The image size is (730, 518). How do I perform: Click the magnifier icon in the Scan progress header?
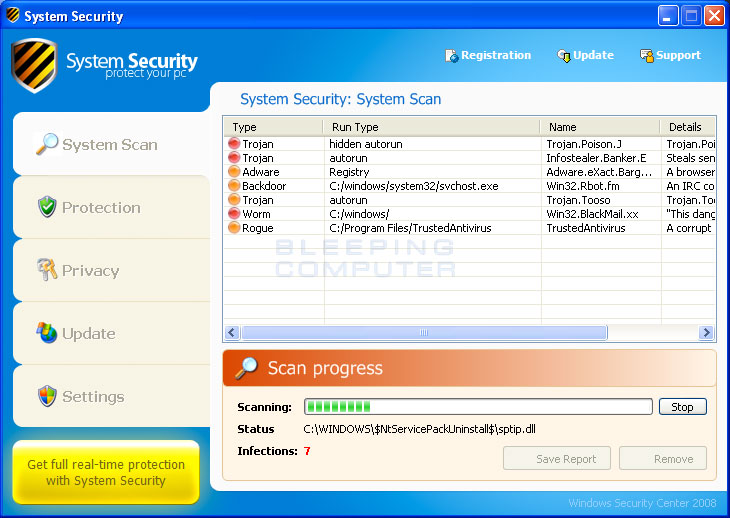point(246,368)
